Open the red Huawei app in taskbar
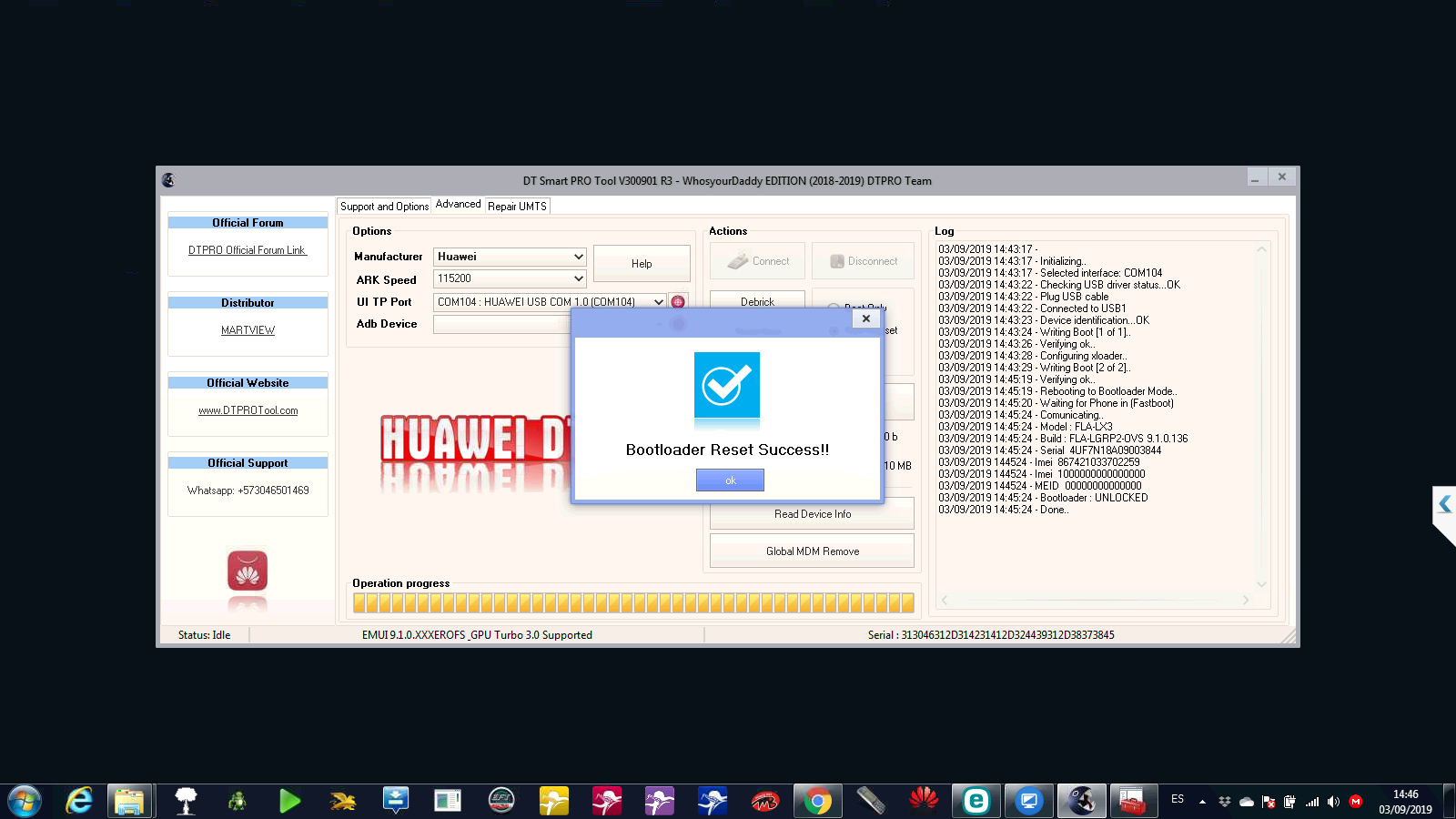The width and height of the screenshot is (1456, 819). tap(924, 800)
